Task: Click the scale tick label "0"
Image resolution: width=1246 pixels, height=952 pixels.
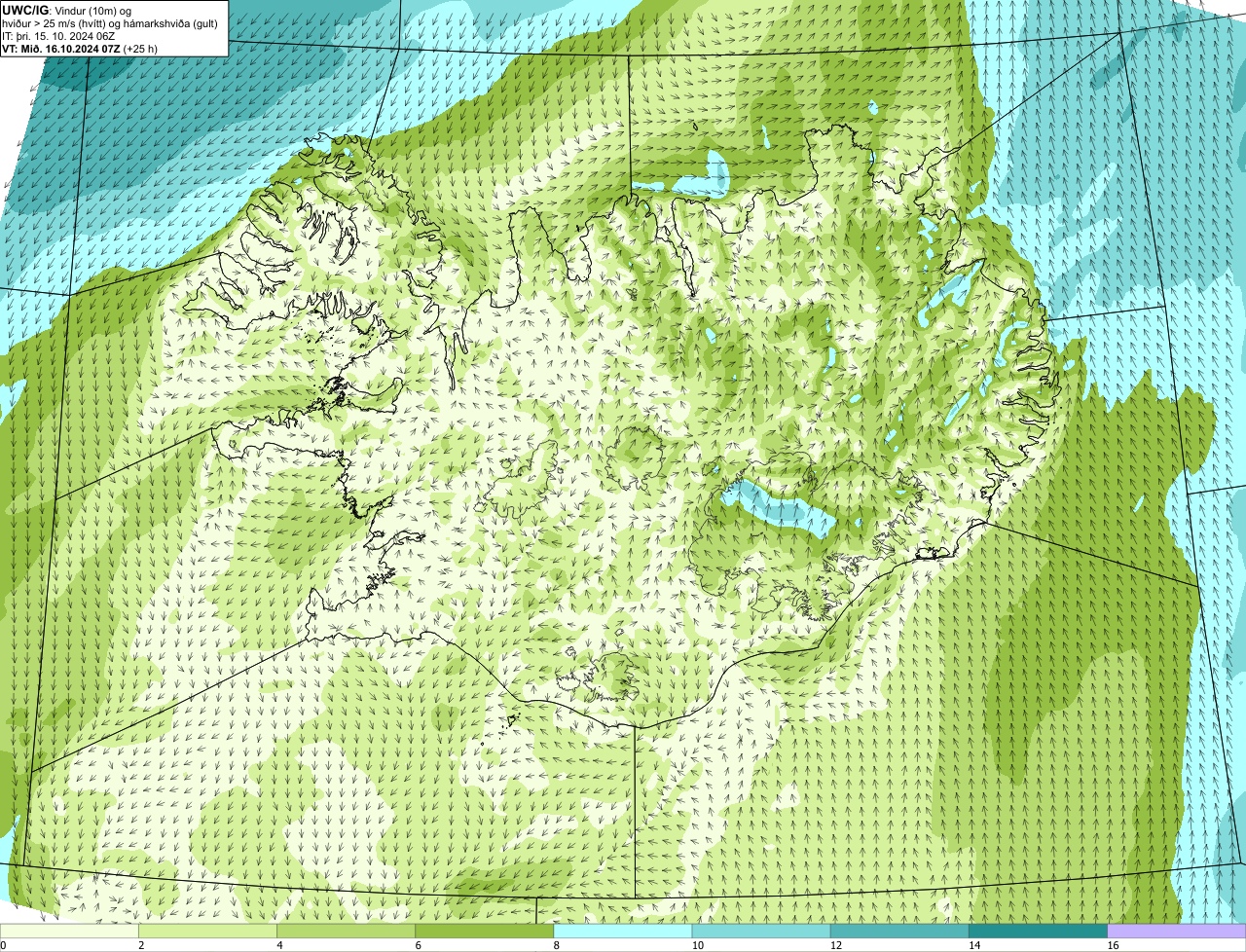Action: (3, 945)
